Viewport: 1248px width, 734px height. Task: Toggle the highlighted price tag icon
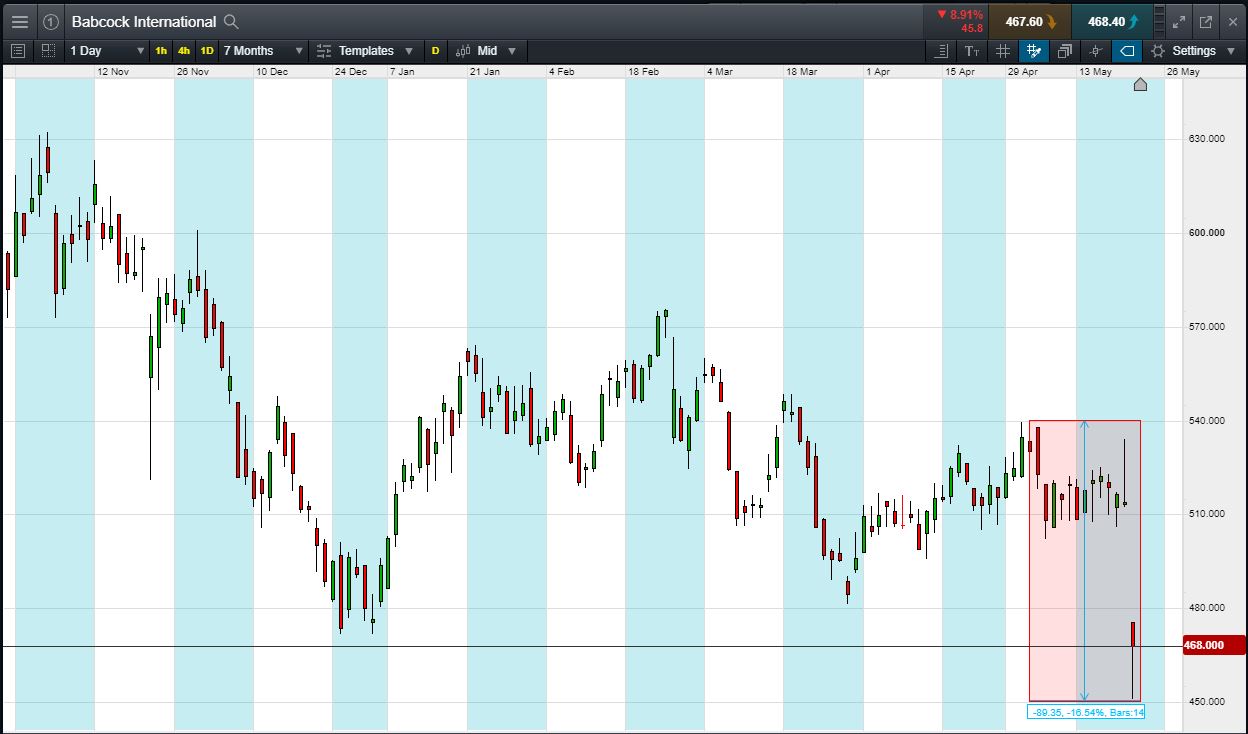coord(1127,50)
